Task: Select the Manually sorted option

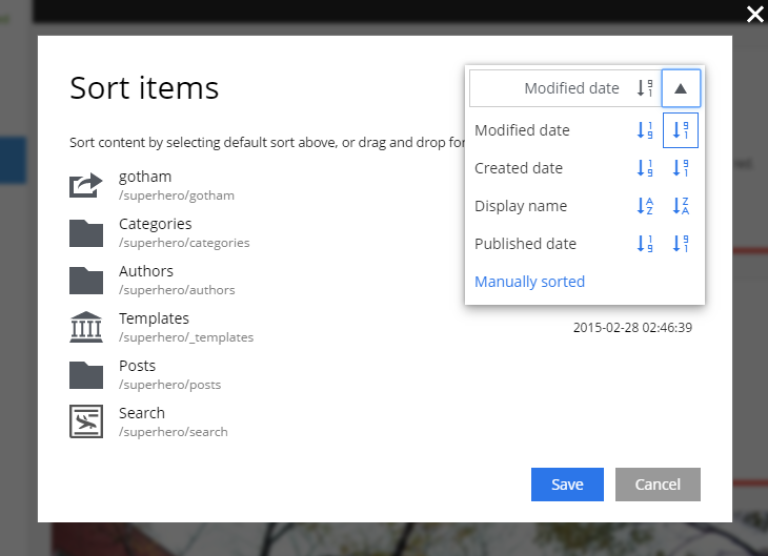Action: click(x=529, y=282)
